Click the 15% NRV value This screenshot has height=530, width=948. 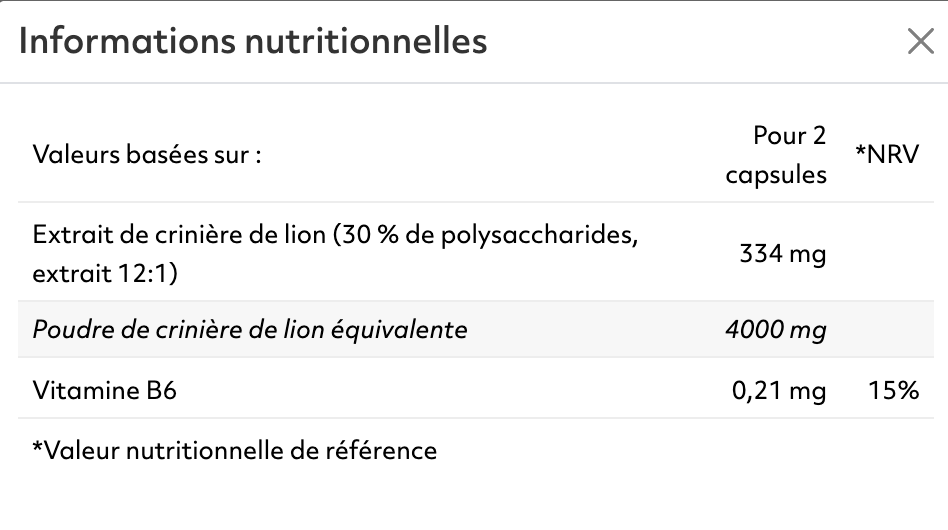pos(894,390)
